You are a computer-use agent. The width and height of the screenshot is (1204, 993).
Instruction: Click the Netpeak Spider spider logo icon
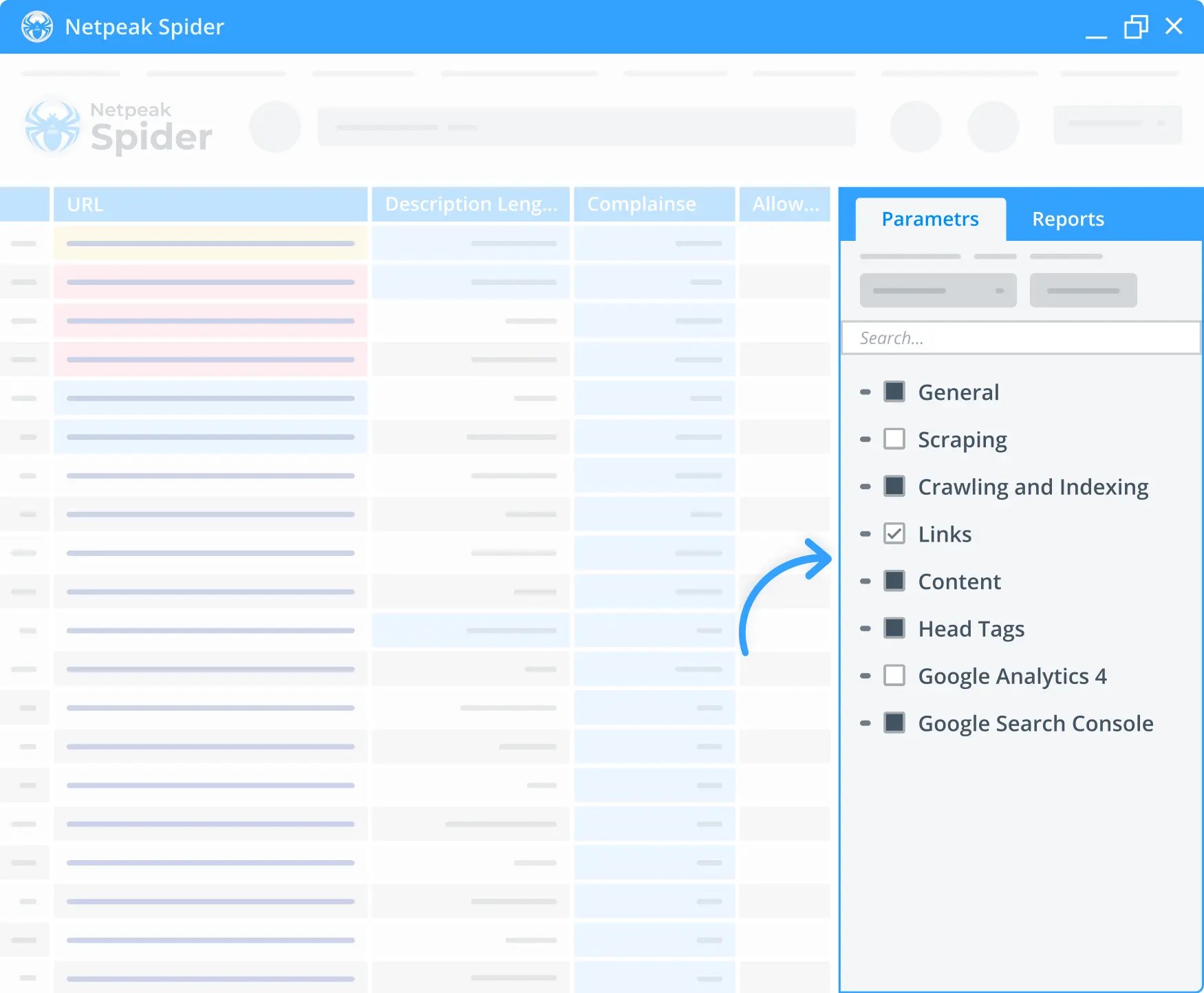54,125
